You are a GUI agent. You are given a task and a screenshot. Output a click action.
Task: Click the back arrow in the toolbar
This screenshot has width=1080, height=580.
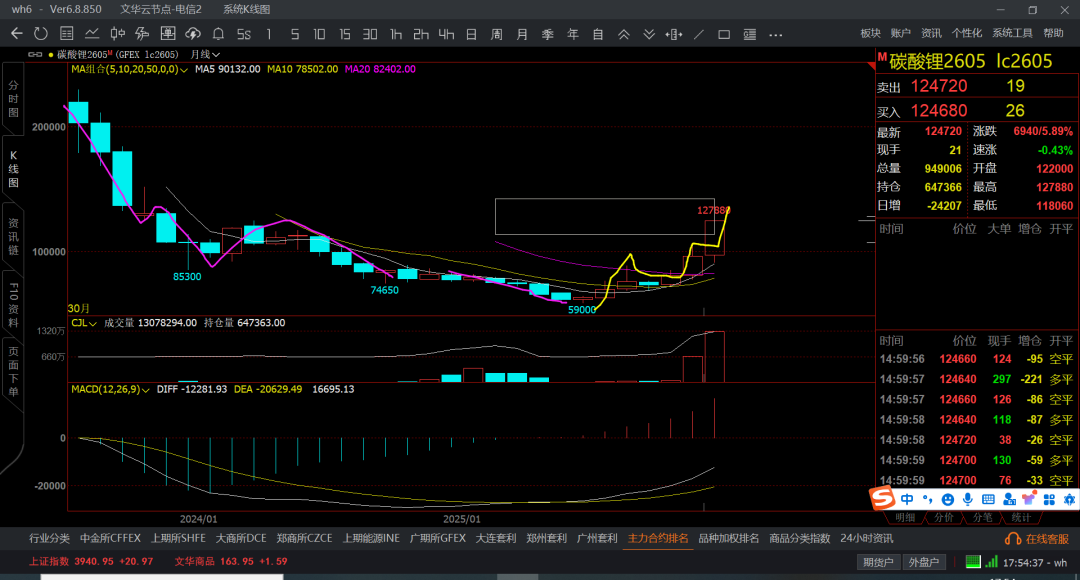pos(16,34)
